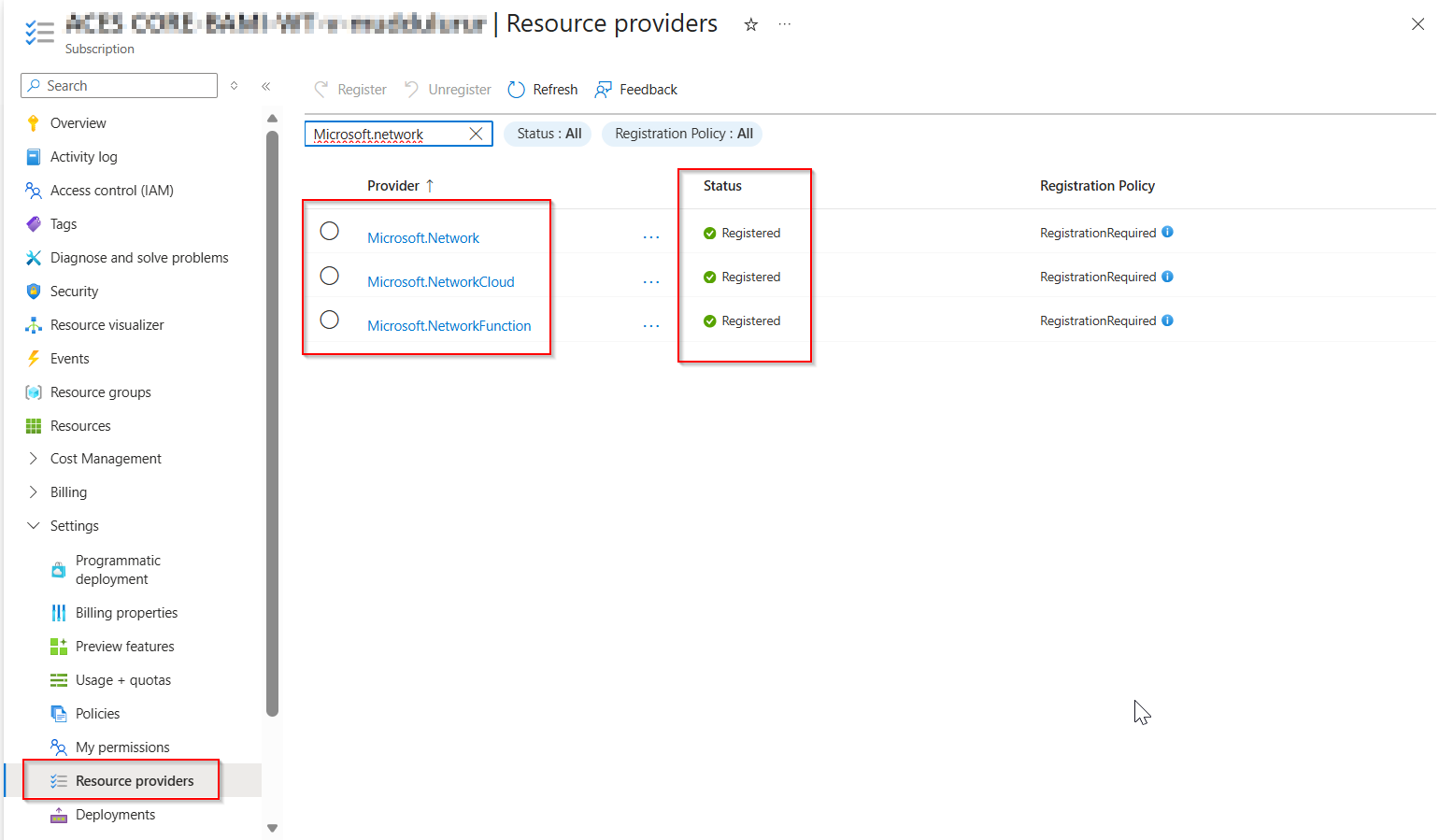Click the Activity log icon
Viewport: 1439px width, 840px height.
click(x=34, y=157)
